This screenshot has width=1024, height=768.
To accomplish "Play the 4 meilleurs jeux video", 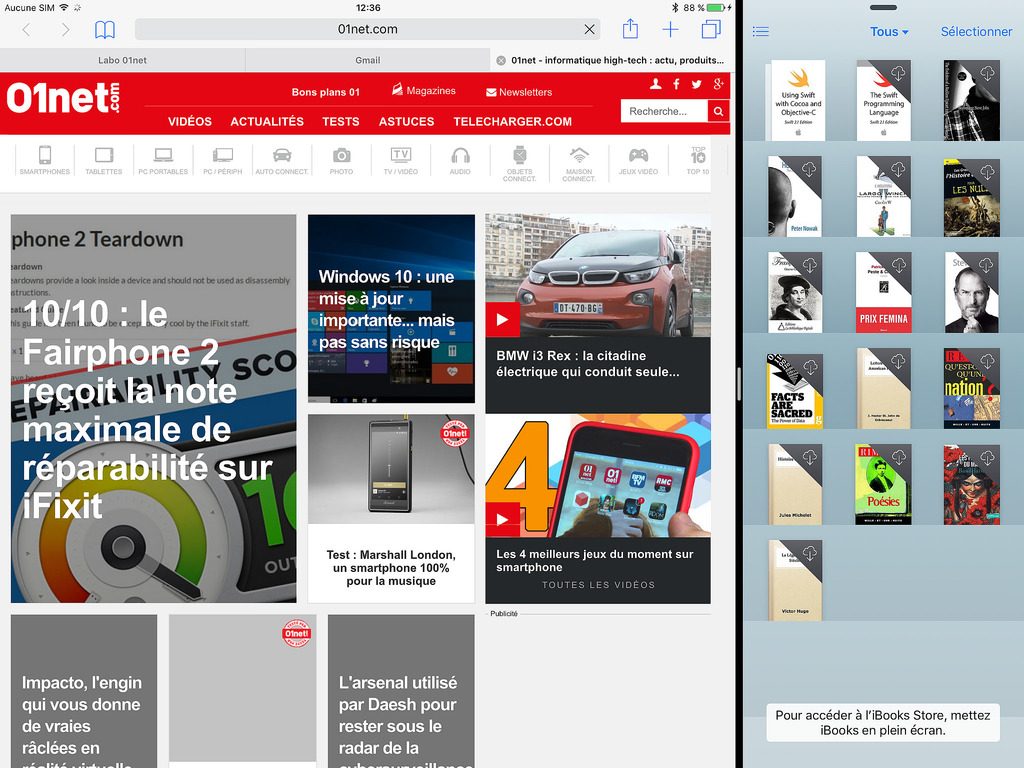I will coord(502,519).
